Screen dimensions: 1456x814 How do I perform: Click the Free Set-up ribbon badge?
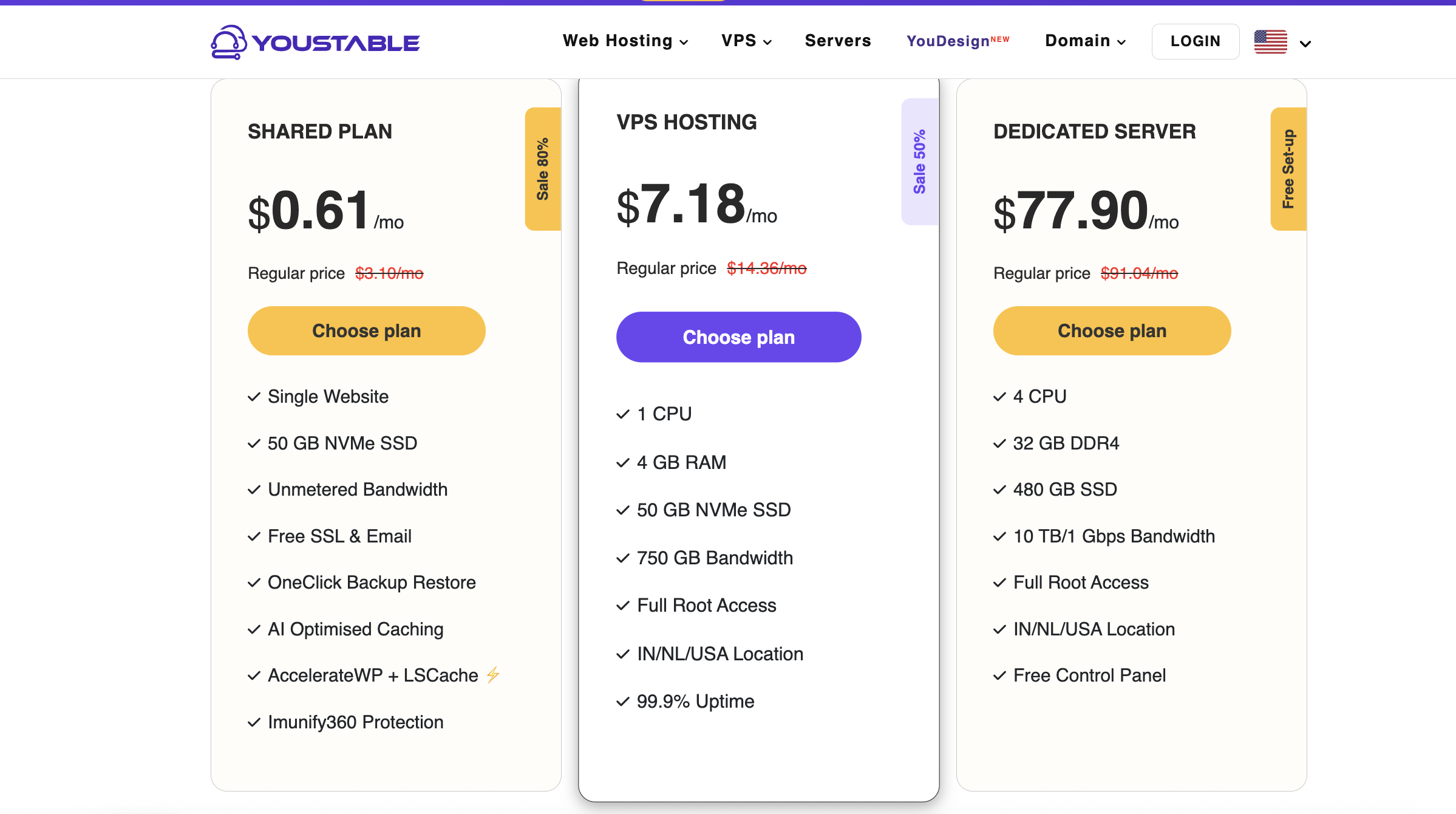(x=1288, y=169)
